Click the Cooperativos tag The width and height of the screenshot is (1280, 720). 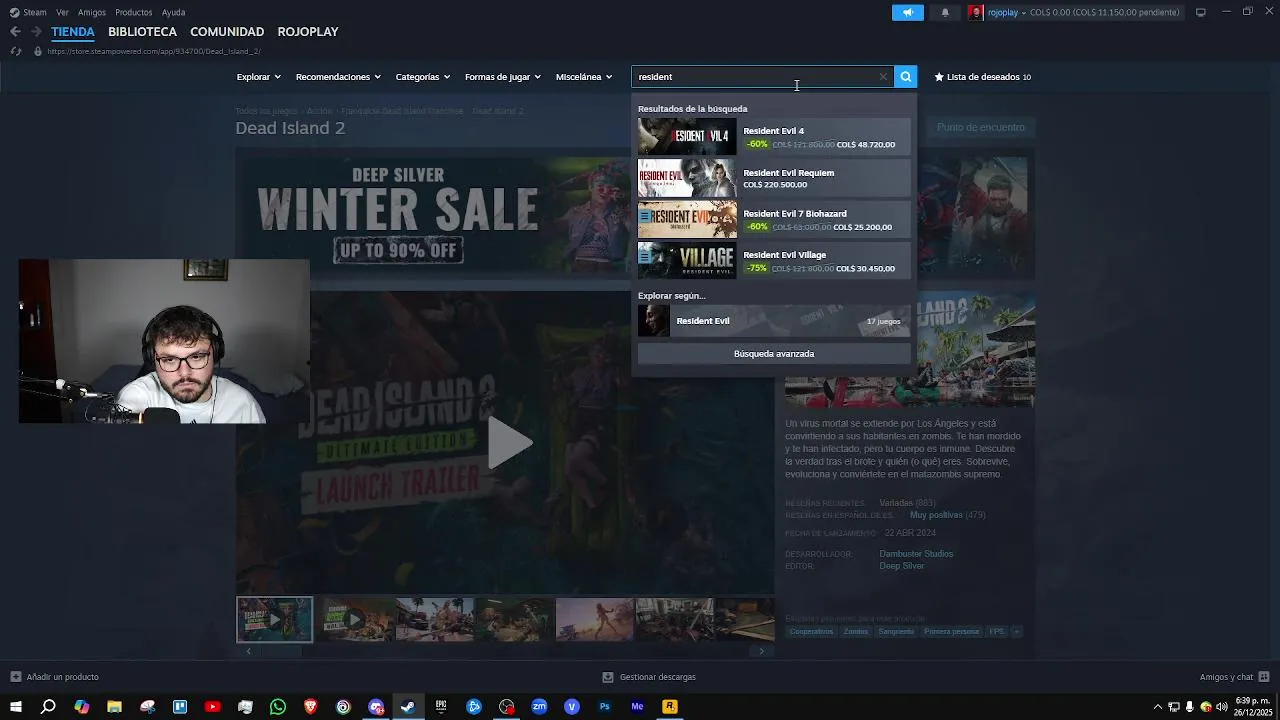(x=811, y=632)
